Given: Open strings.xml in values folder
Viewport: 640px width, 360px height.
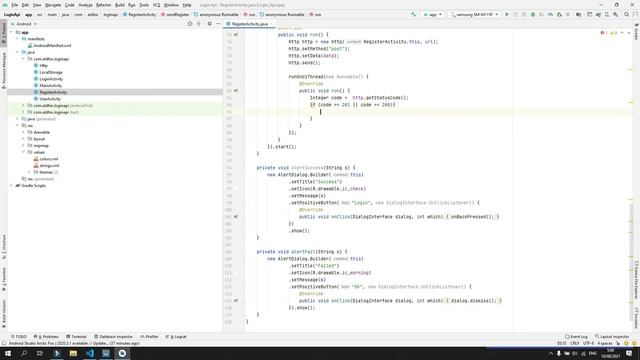Looking at the screenshot, I should point(46,166).
